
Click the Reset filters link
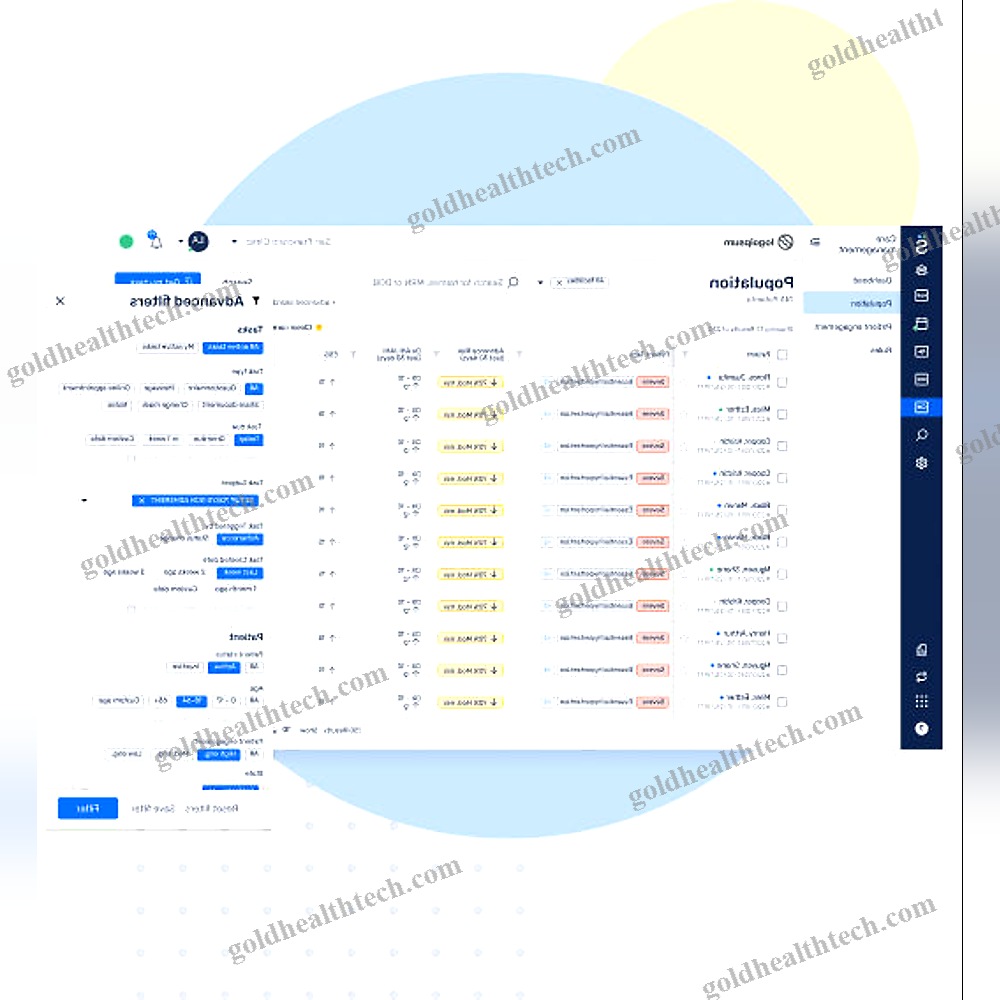tap(211, 808)
